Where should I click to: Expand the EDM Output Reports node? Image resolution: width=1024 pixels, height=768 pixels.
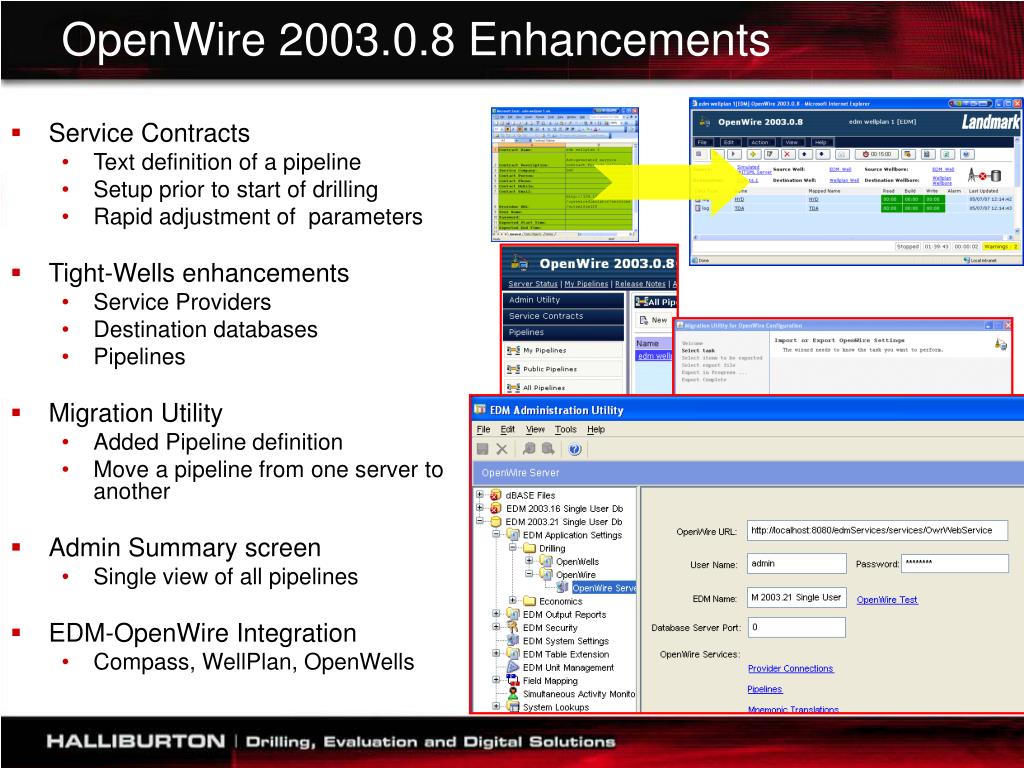496,614
